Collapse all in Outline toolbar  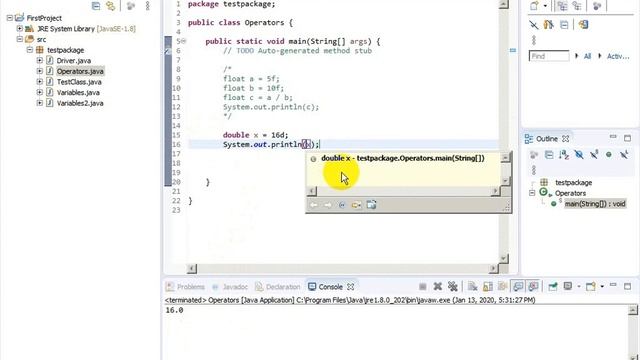coord(549,155)
